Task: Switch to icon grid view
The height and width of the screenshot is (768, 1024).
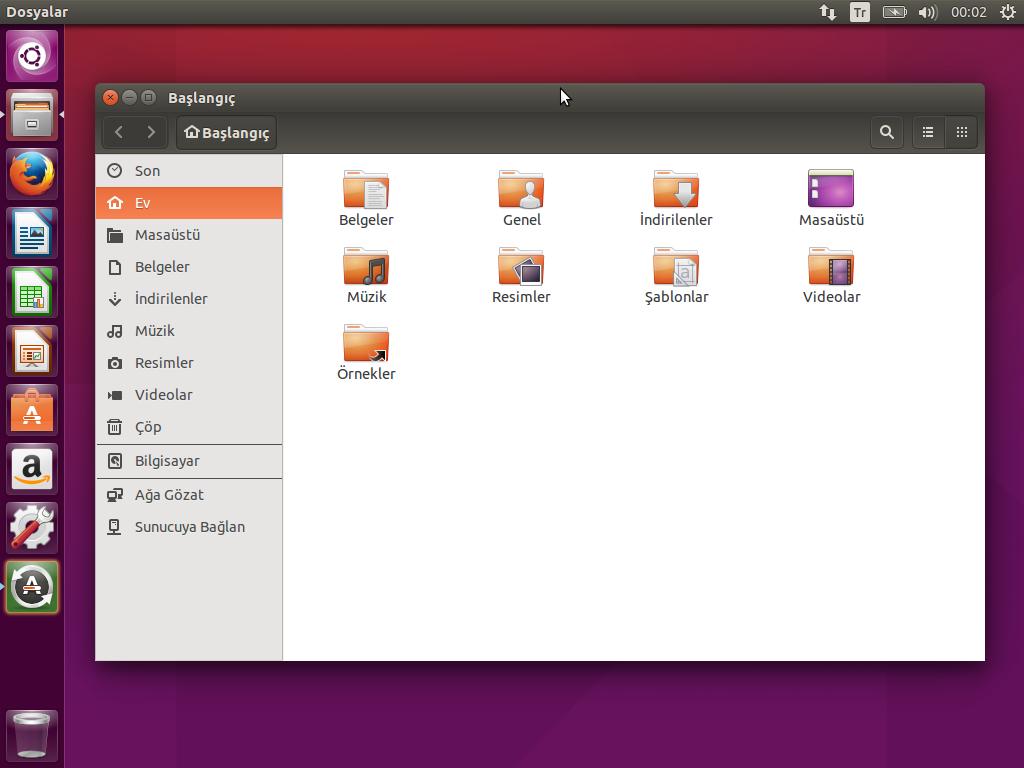Action: coord(961,131)
